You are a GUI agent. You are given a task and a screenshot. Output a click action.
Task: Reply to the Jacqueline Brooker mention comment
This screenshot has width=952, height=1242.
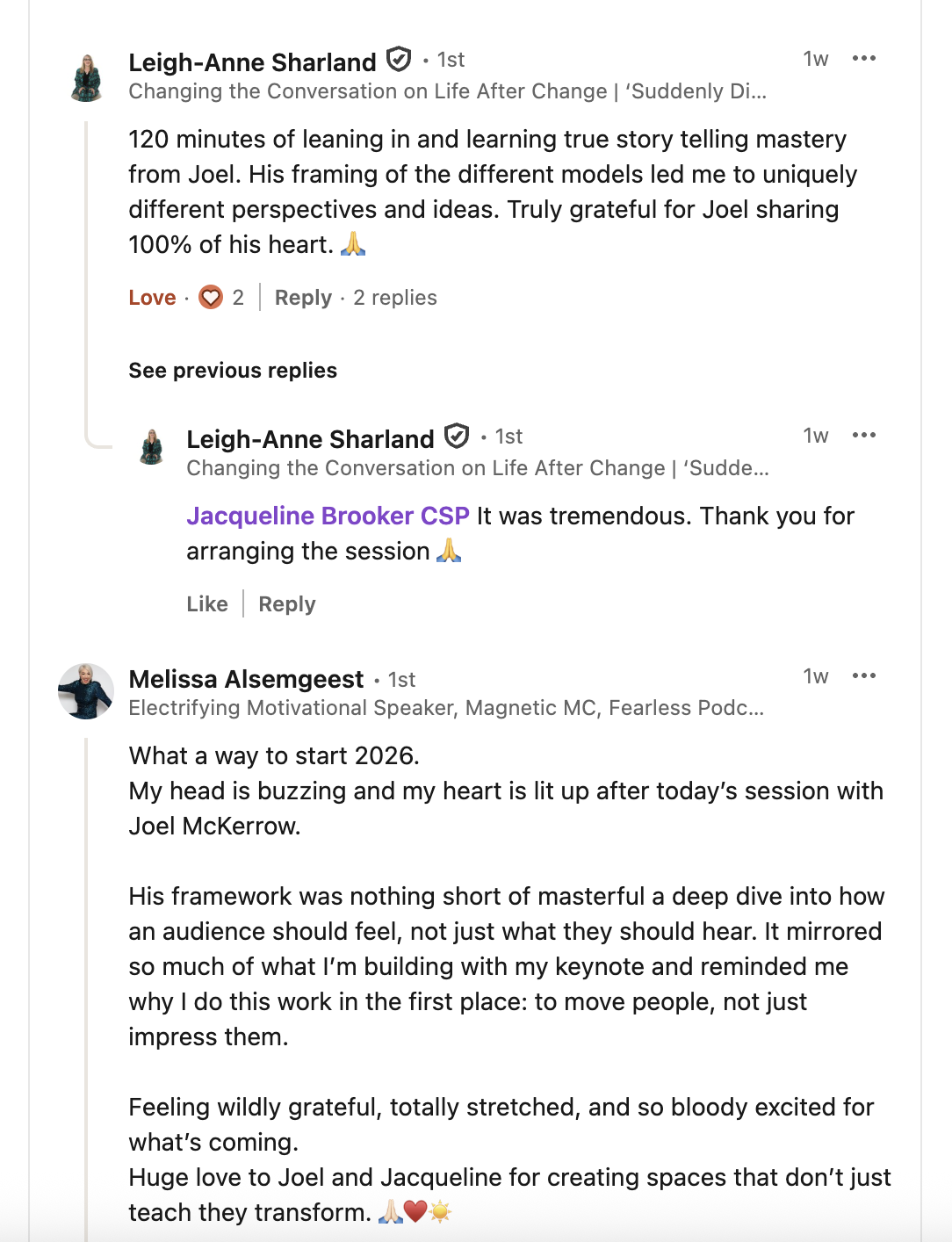pyautogui.click(x=287, y=604)
